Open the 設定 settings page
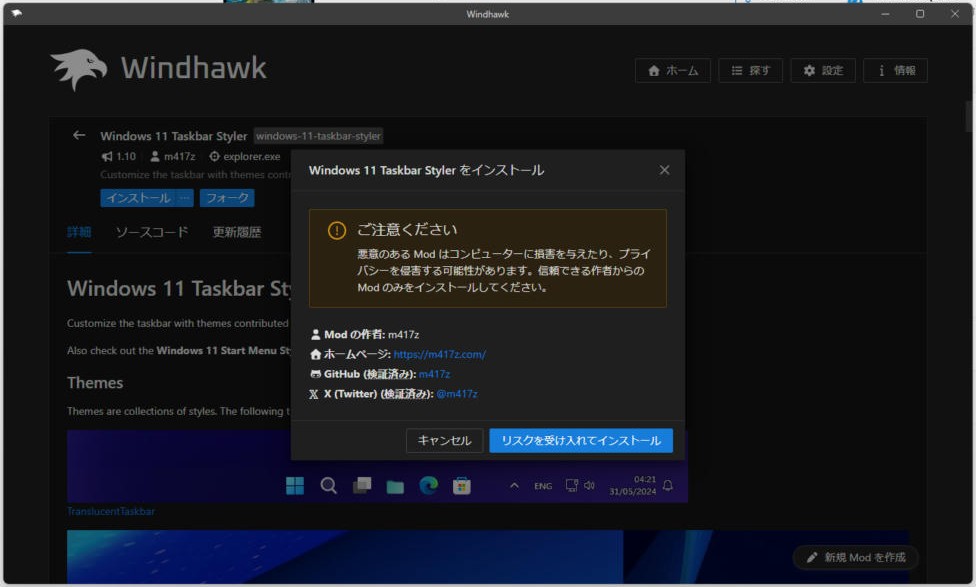976x587 pixels. [x=823, y=70]
